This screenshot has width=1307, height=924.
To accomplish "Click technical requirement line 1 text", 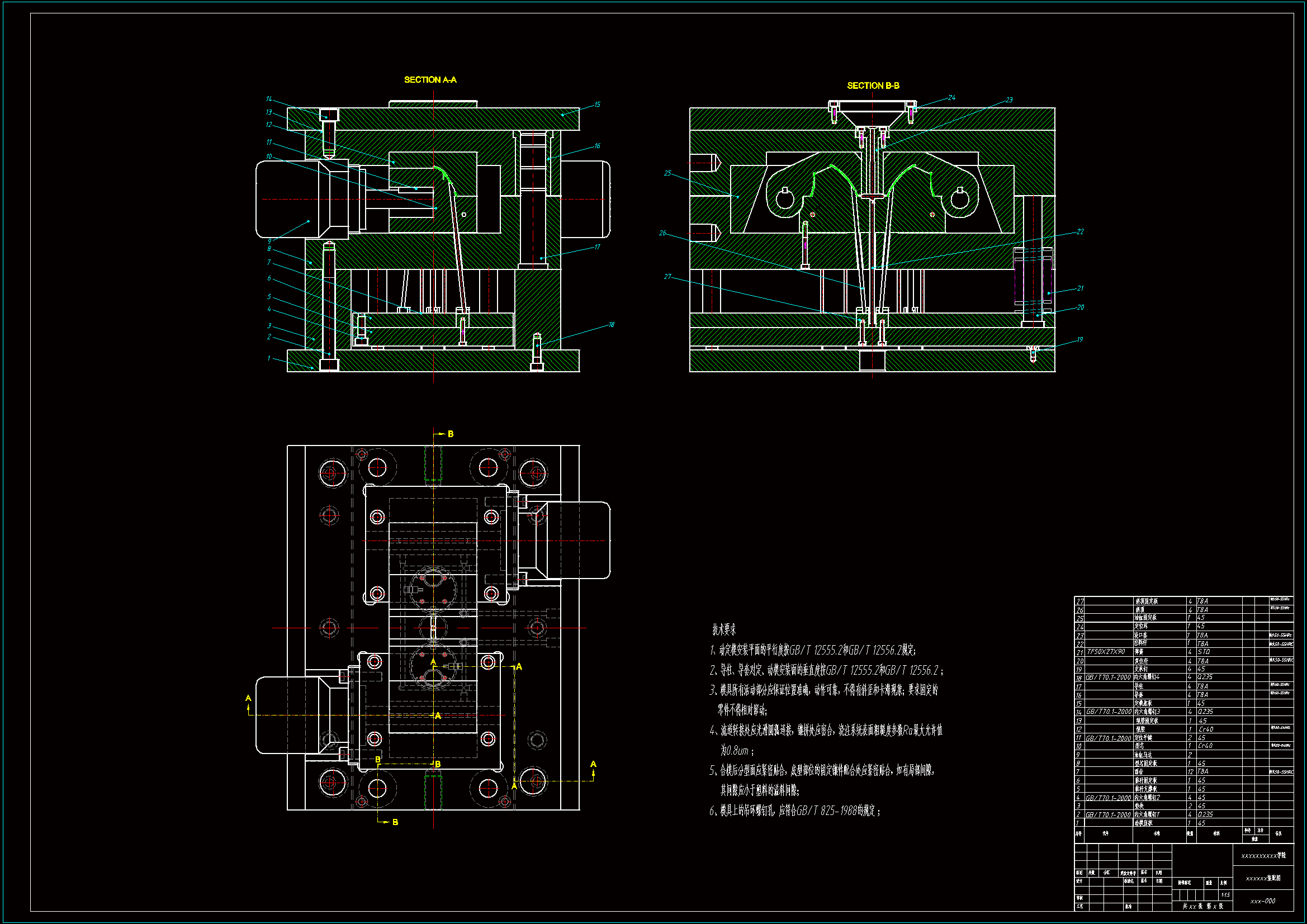I will coord(812,650).
